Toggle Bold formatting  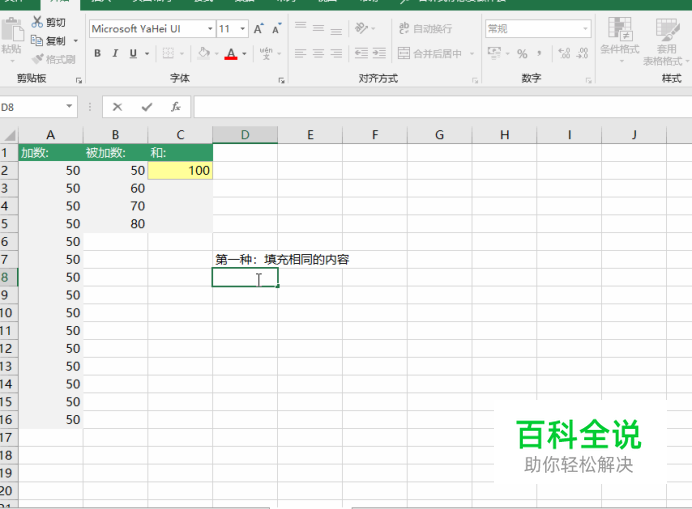click(x=98, y=53)
